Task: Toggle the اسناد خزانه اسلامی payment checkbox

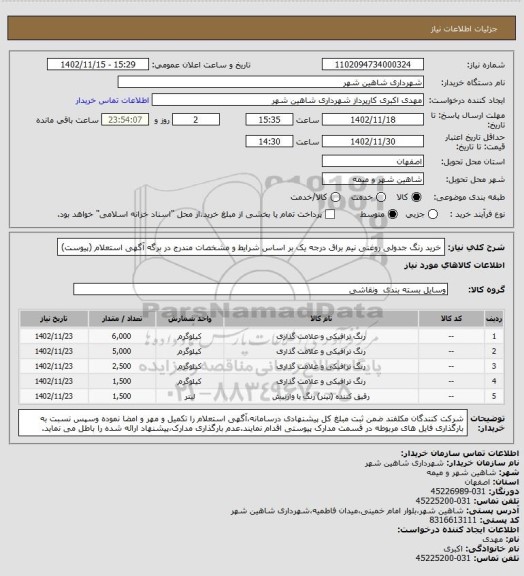Action: 330,214
